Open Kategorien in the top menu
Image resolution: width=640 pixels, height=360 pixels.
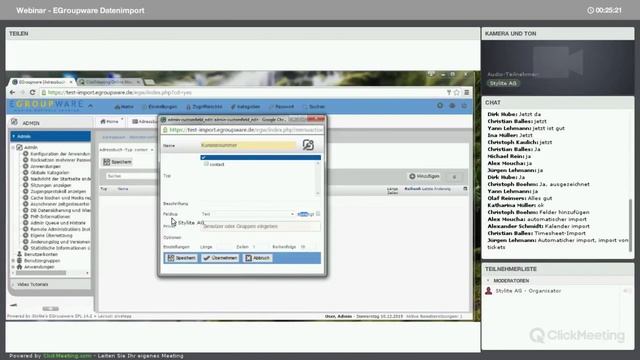tap(245, 107)
